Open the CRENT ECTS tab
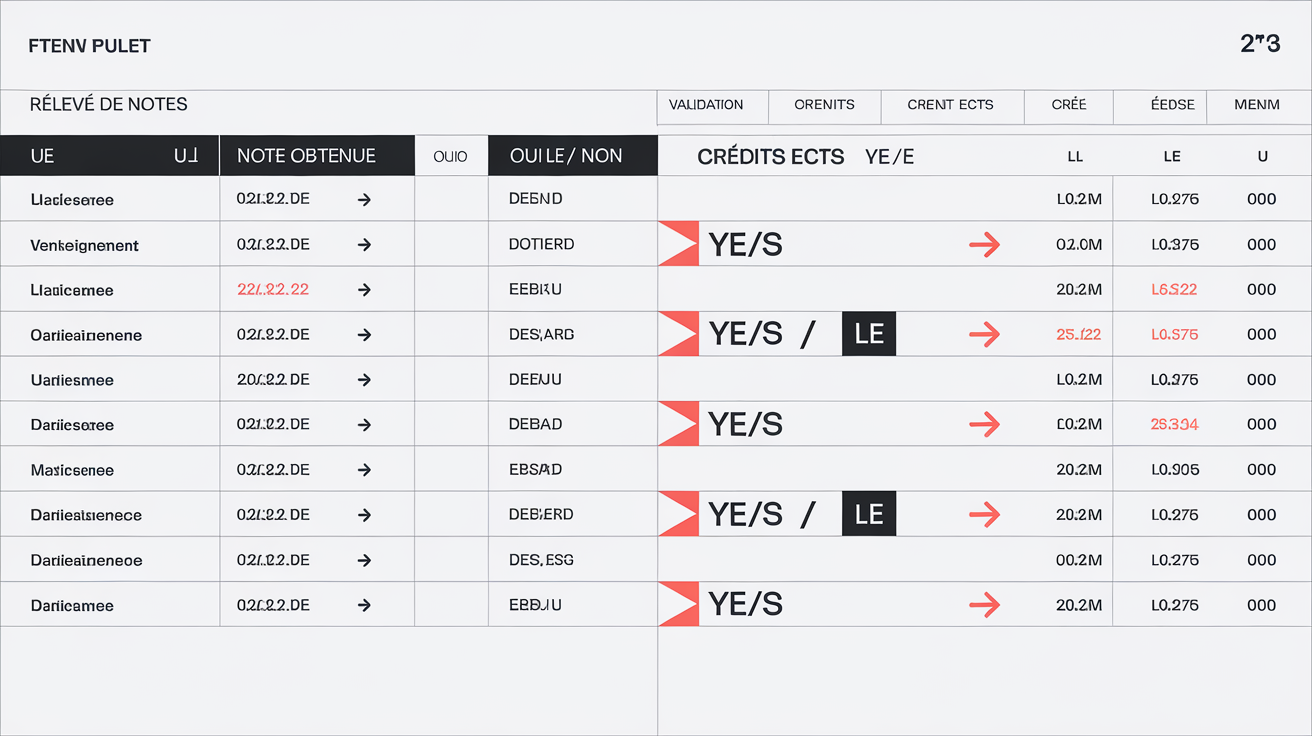Screen dimensions: 1312x736 (x=951, y=105)
